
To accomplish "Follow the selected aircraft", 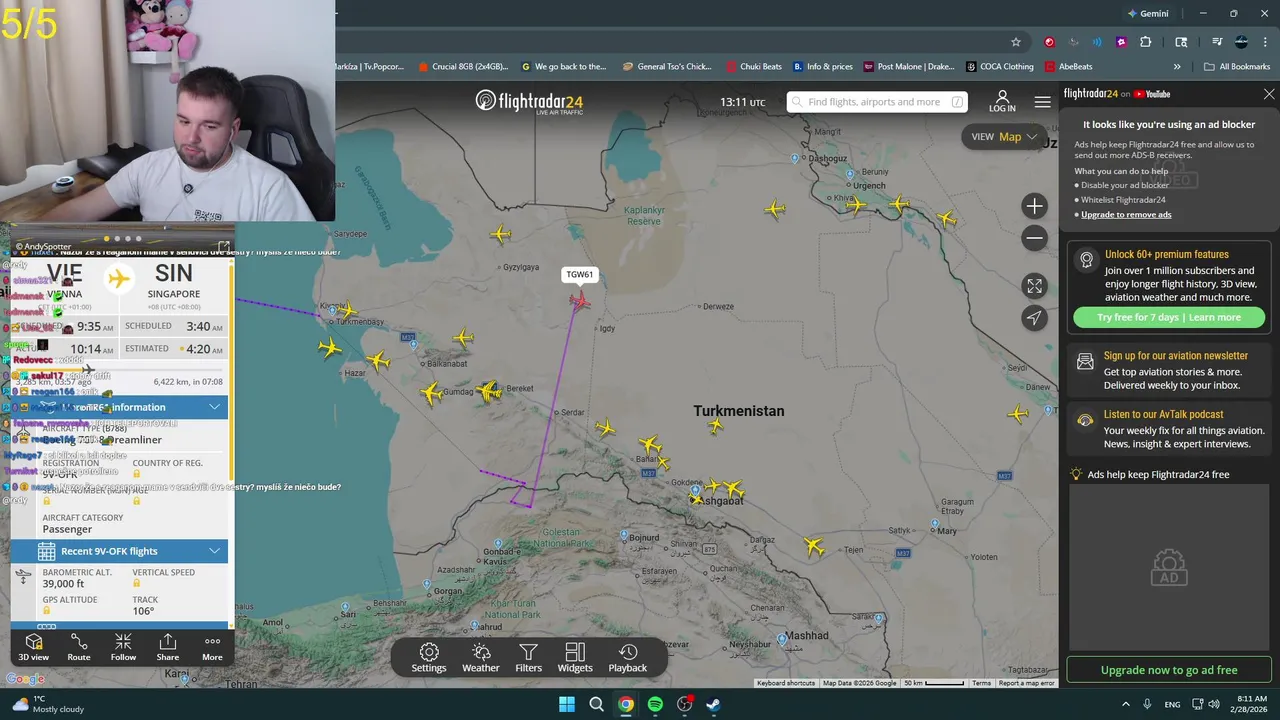I will (123, 647).
